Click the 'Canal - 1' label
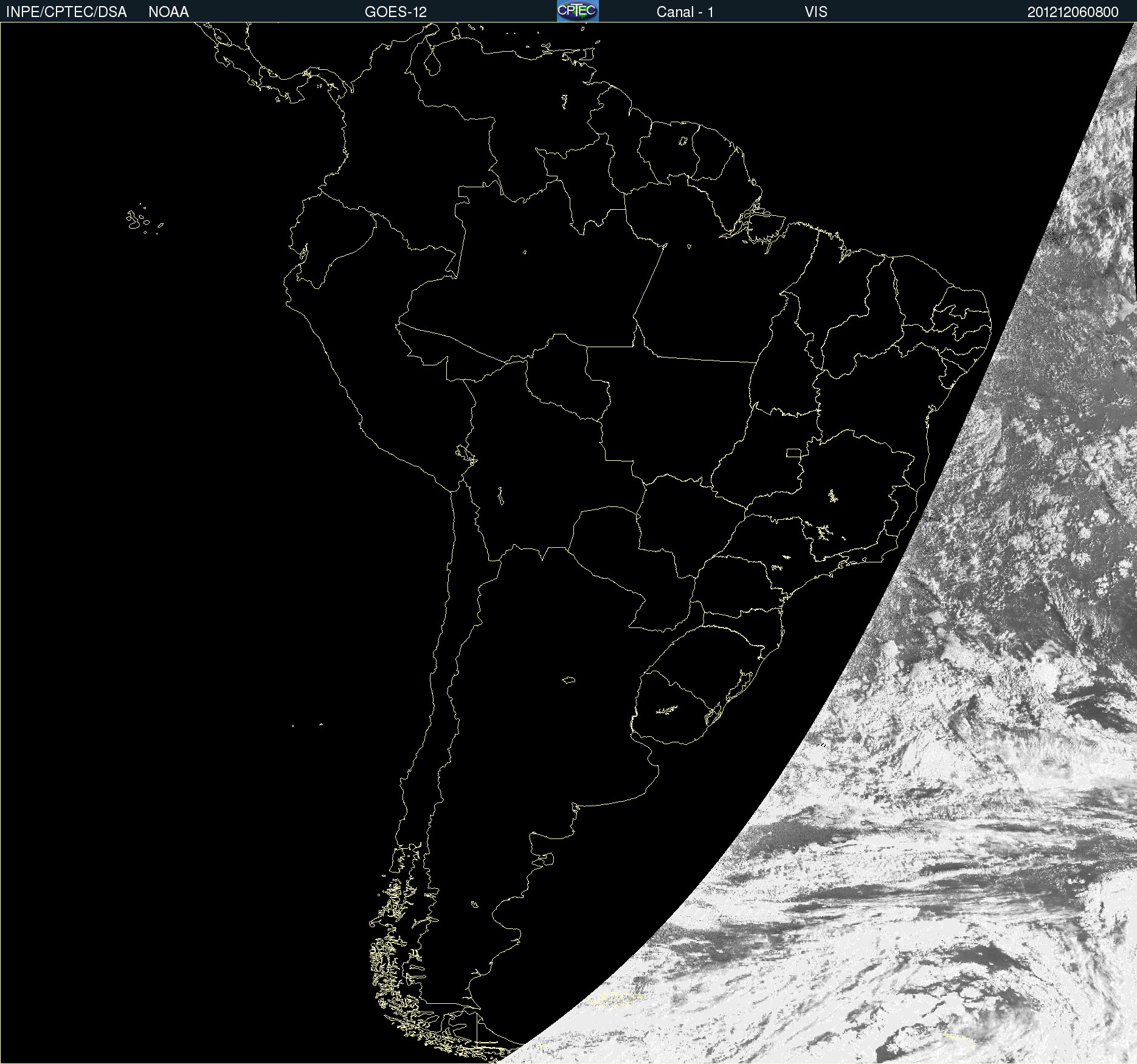The image size is (1137, 1064). click(x=685, y=12)
